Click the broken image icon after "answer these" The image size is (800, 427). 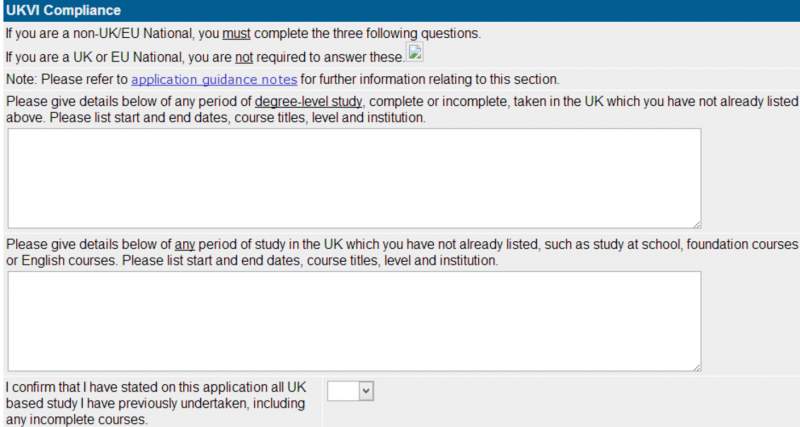[416, 54]
